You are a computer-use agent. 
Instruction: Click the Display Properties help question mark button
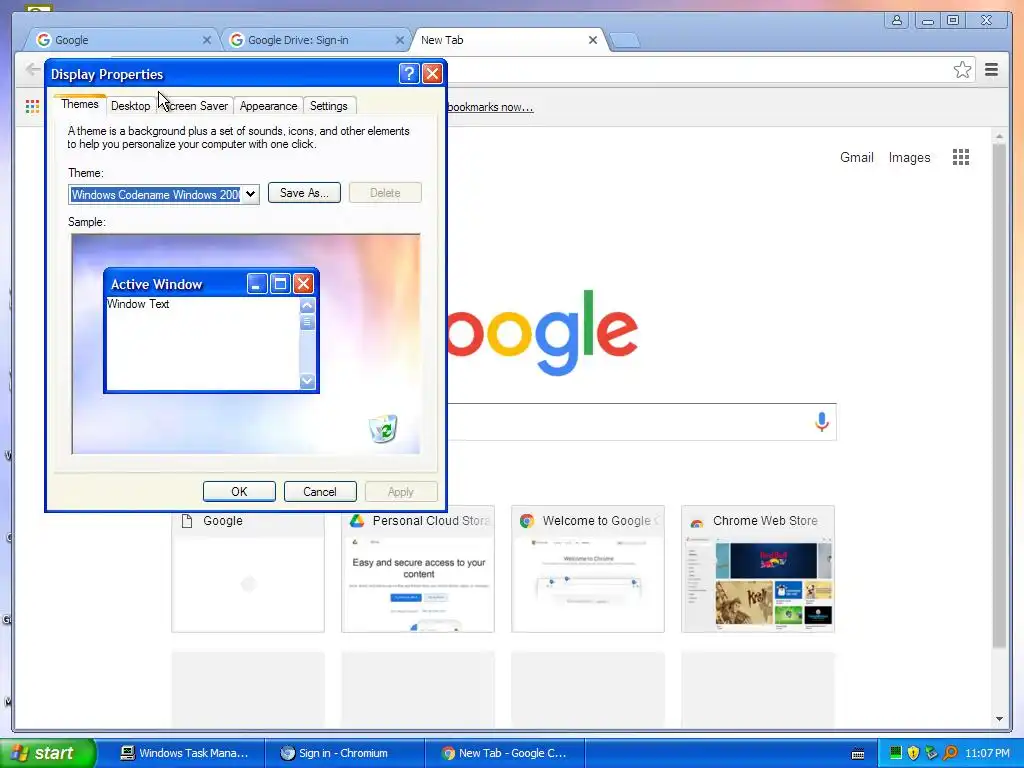409,74
